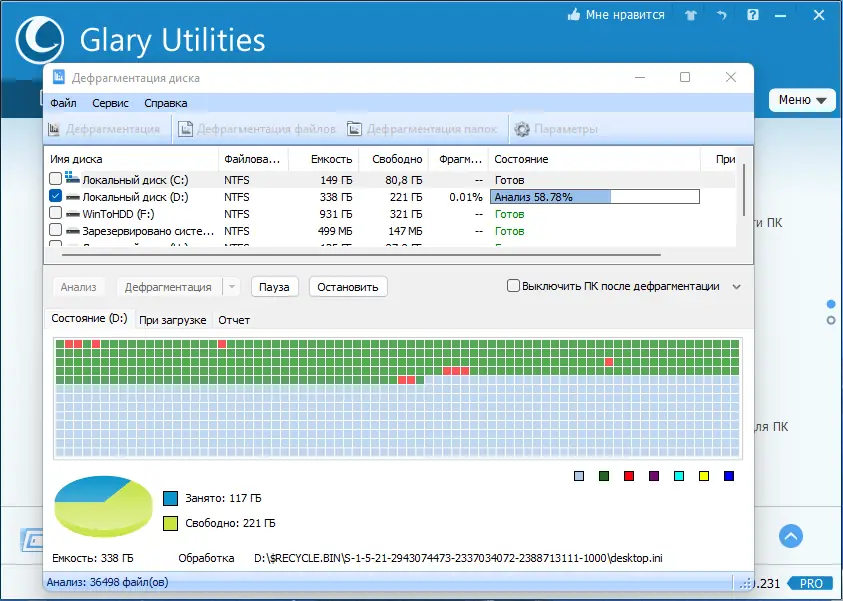This screenshot has width=843, height=601.
Task: Open the Меню dropdown in main window
Action: 802,100
